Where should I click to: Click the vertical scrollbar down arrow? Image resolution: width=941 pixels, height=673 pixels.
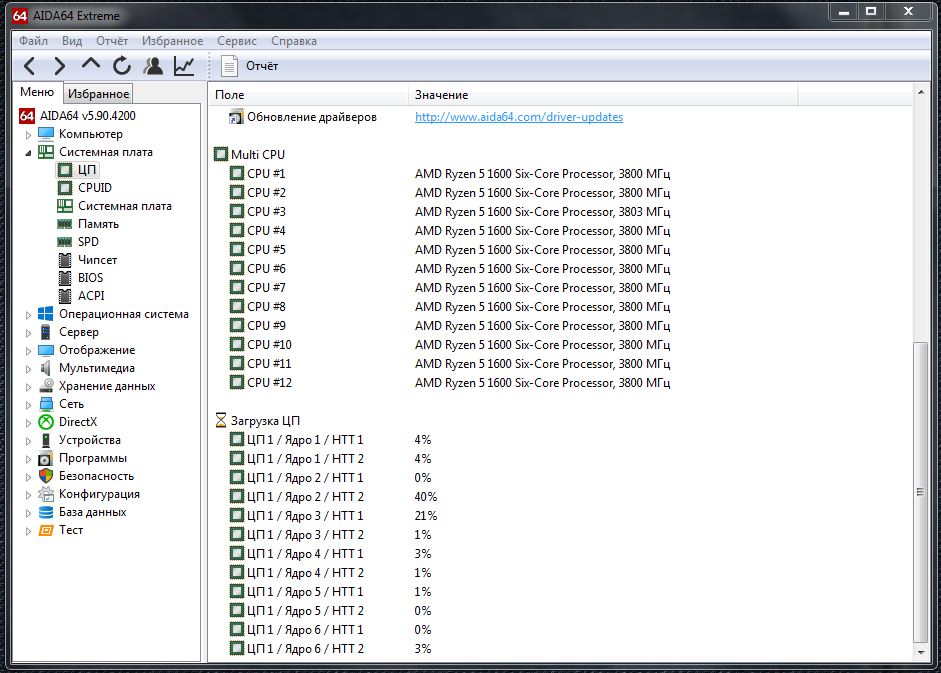(x=921, y=653)
